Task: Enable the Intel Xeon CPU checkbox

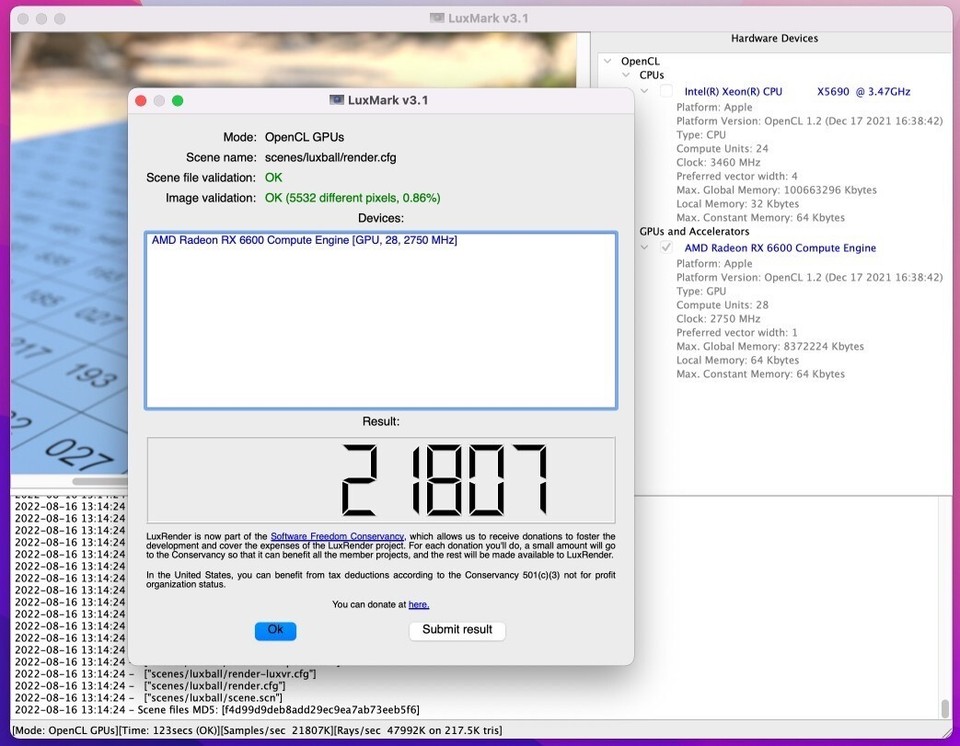Action: [666, 92]
